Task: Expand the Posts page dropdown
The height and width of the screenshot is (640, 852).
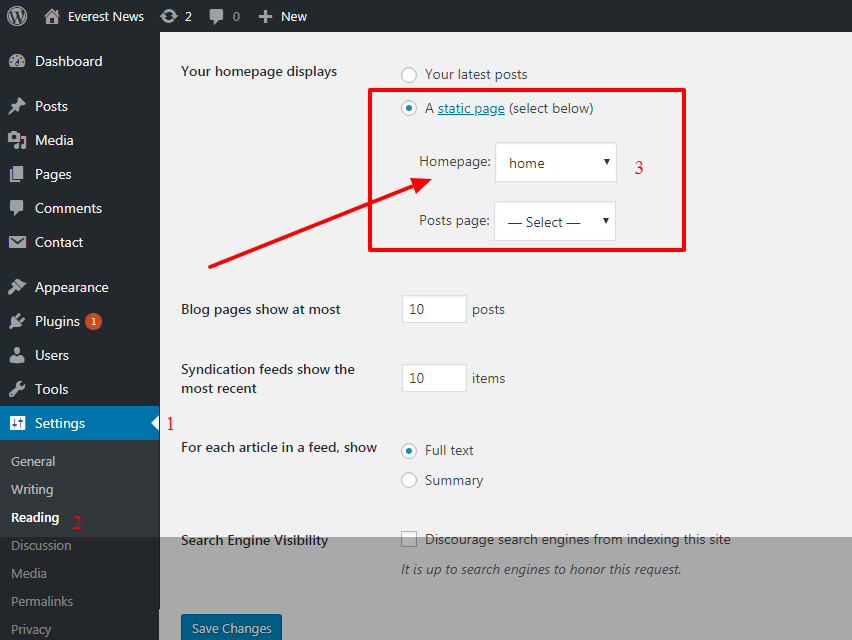Action: pos(555,221)
